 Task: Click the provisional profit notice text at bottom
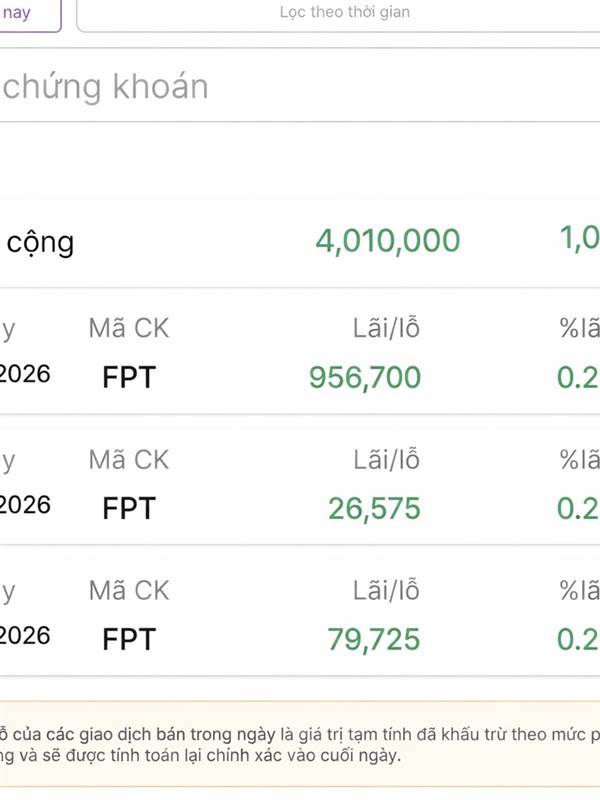click(x=300, y=744)
